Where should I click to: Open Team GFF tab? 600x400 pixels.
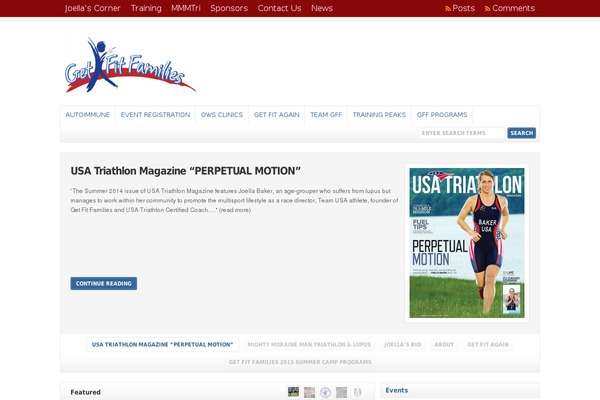326,114
